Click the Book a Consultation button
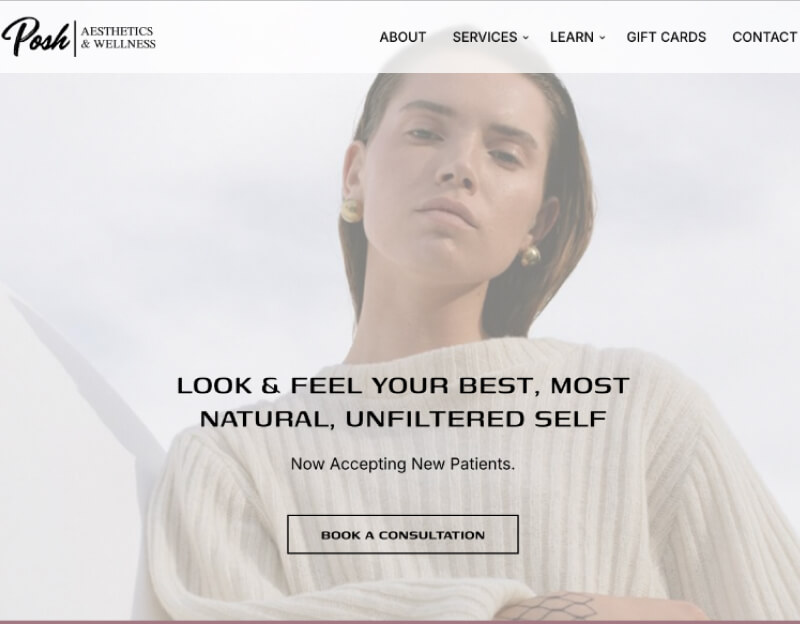This screenshot has height=624, width=800. click(x=403, y=534)
